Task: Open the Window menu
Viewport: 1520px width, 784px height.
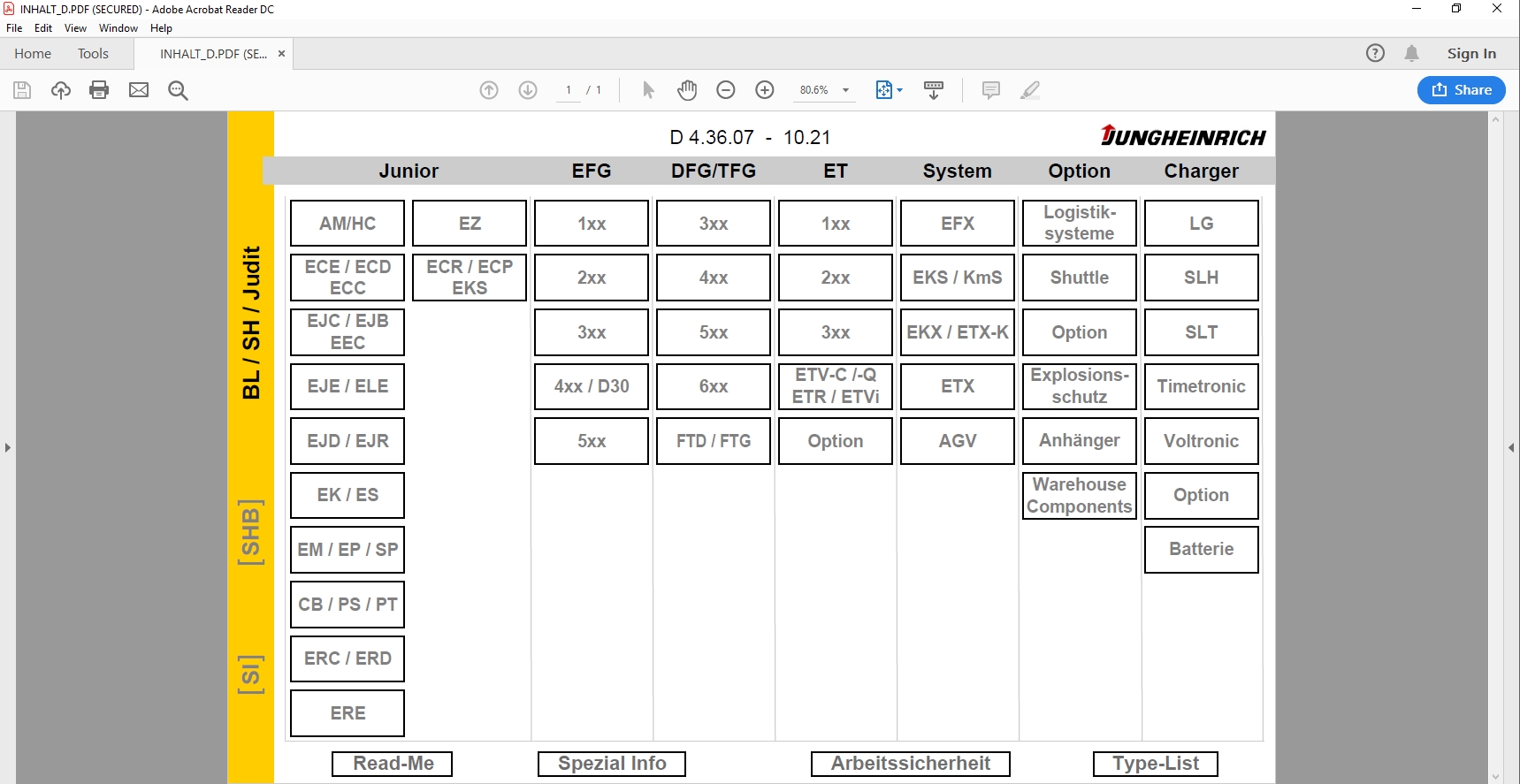Action: click(x=118, y=28)
